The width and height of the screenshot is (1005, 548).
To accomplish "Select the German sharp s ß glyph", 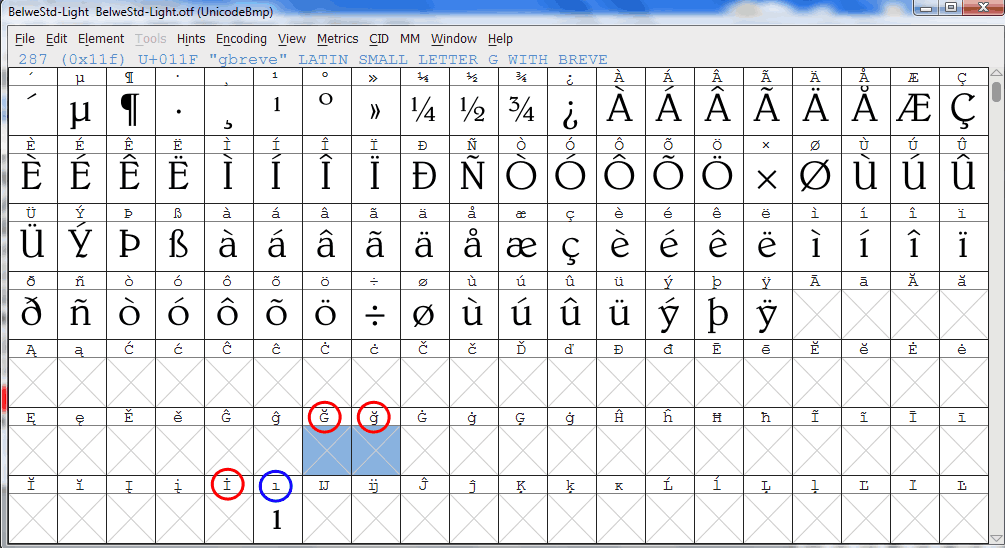I will click(179, 245).
